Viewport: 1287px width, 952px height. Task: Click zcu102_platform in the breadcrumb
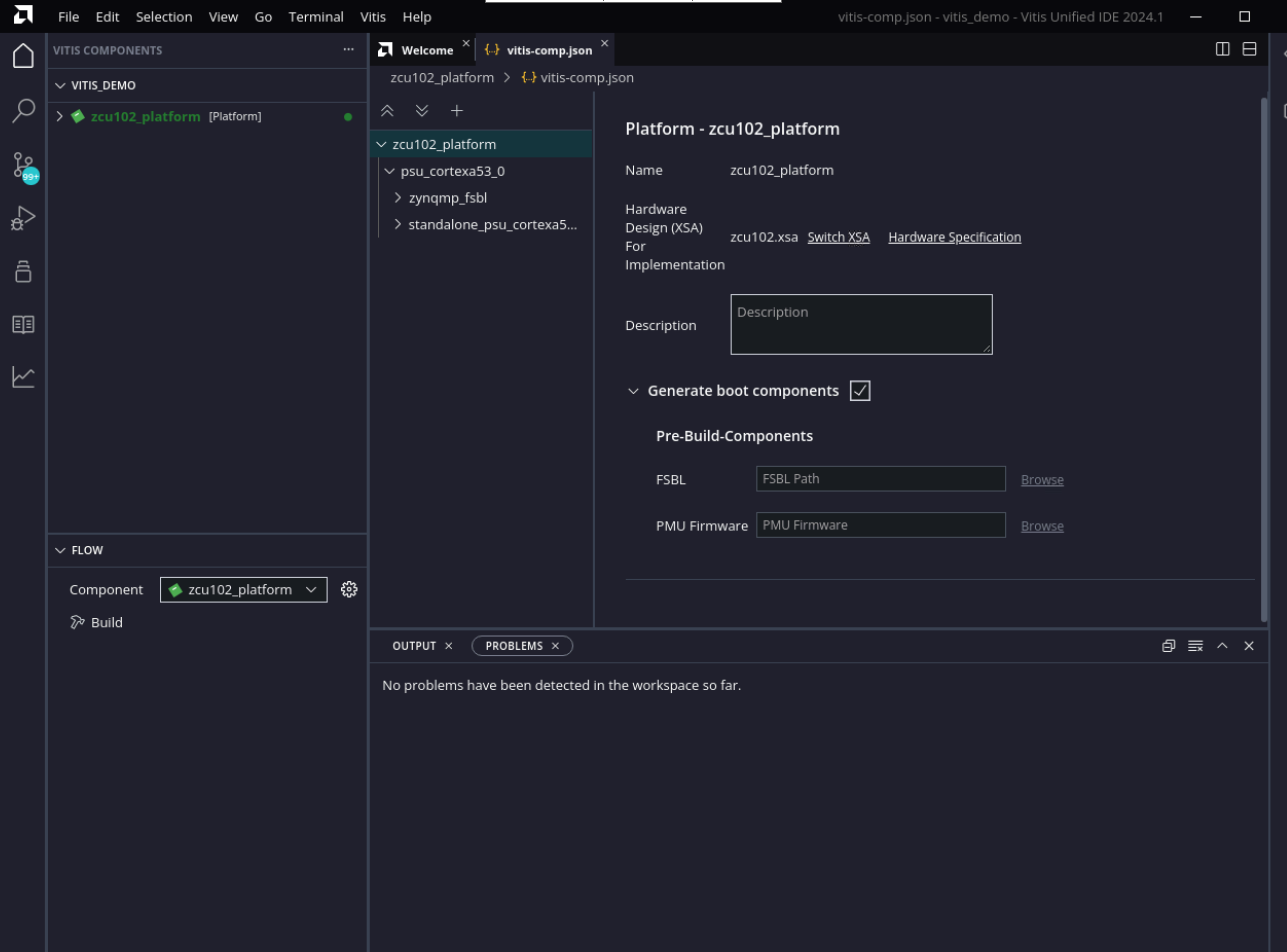(x=442, y=77)
